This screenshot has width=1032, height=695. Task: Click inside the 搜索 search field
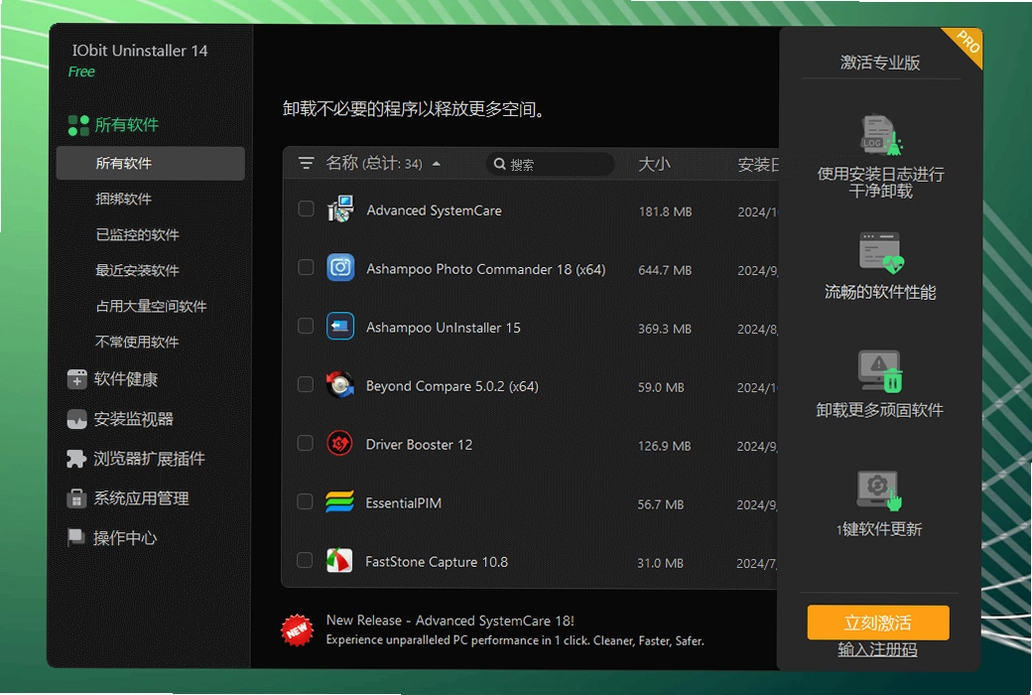pyautogui.click(x=551, y=164)
